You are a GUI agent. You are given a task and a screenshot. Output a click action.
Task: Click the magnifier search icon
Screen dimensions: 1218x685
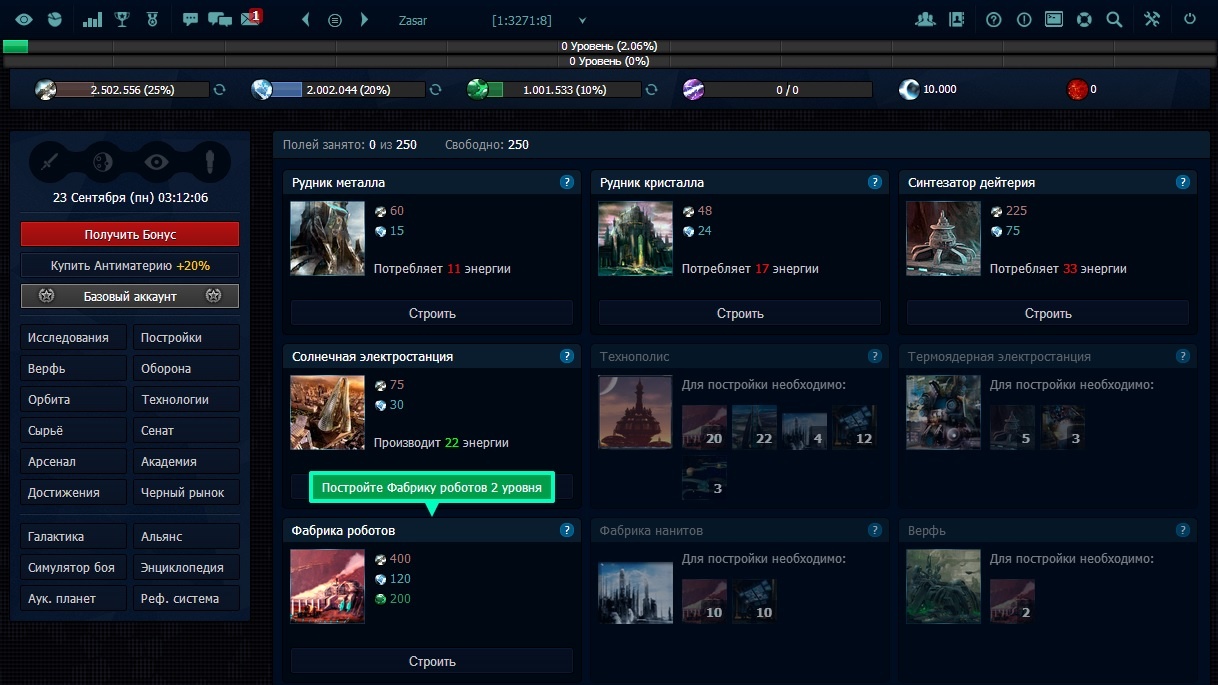[x=1114, y=19]
